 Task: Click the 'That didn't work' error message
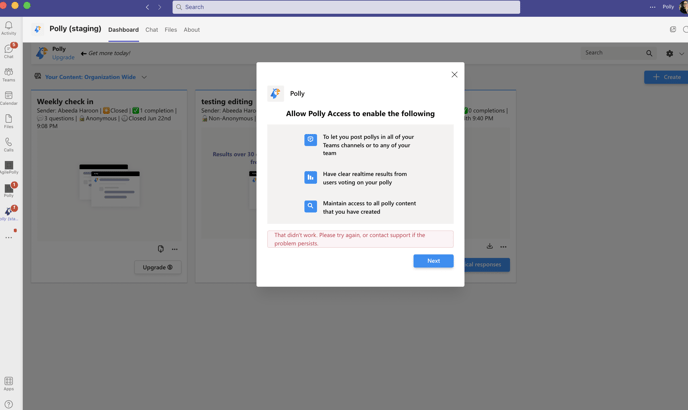point(360,239)
